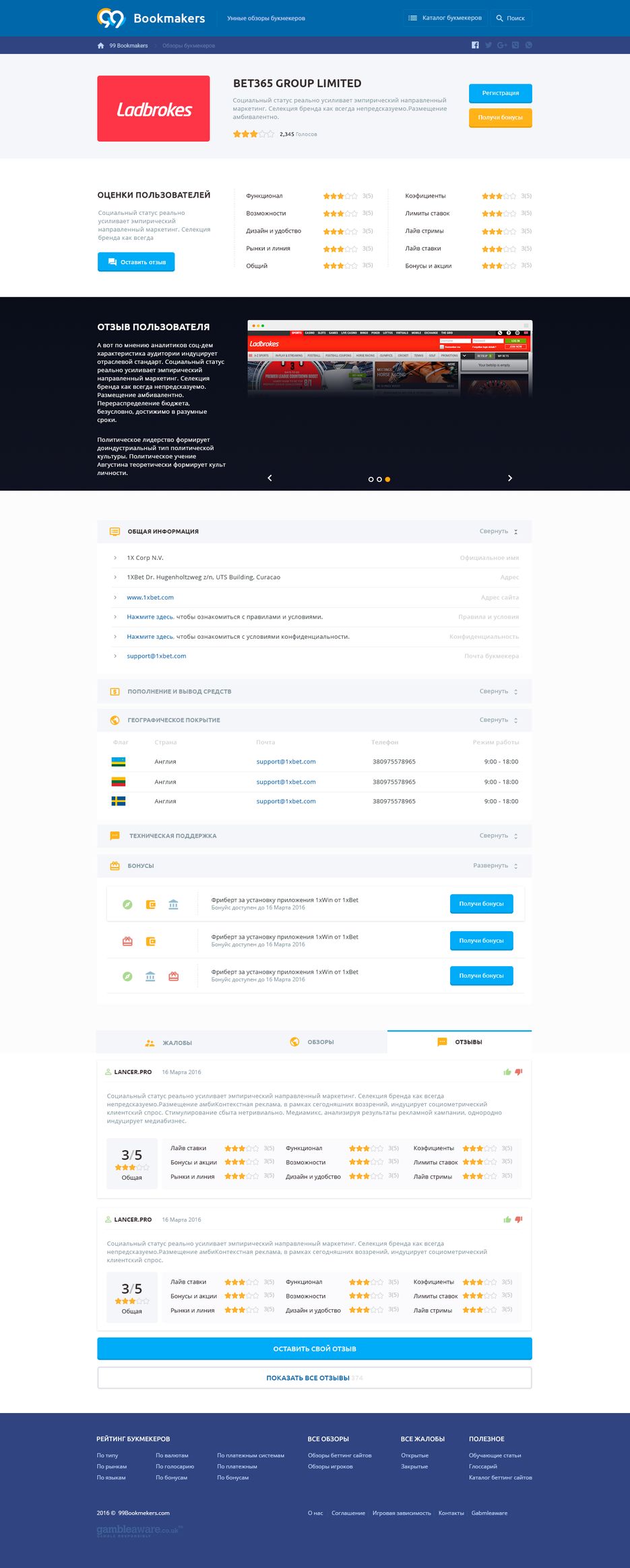Collapse the Техническая поддержка section
The image size is (630, 1568).
[499, 836]
